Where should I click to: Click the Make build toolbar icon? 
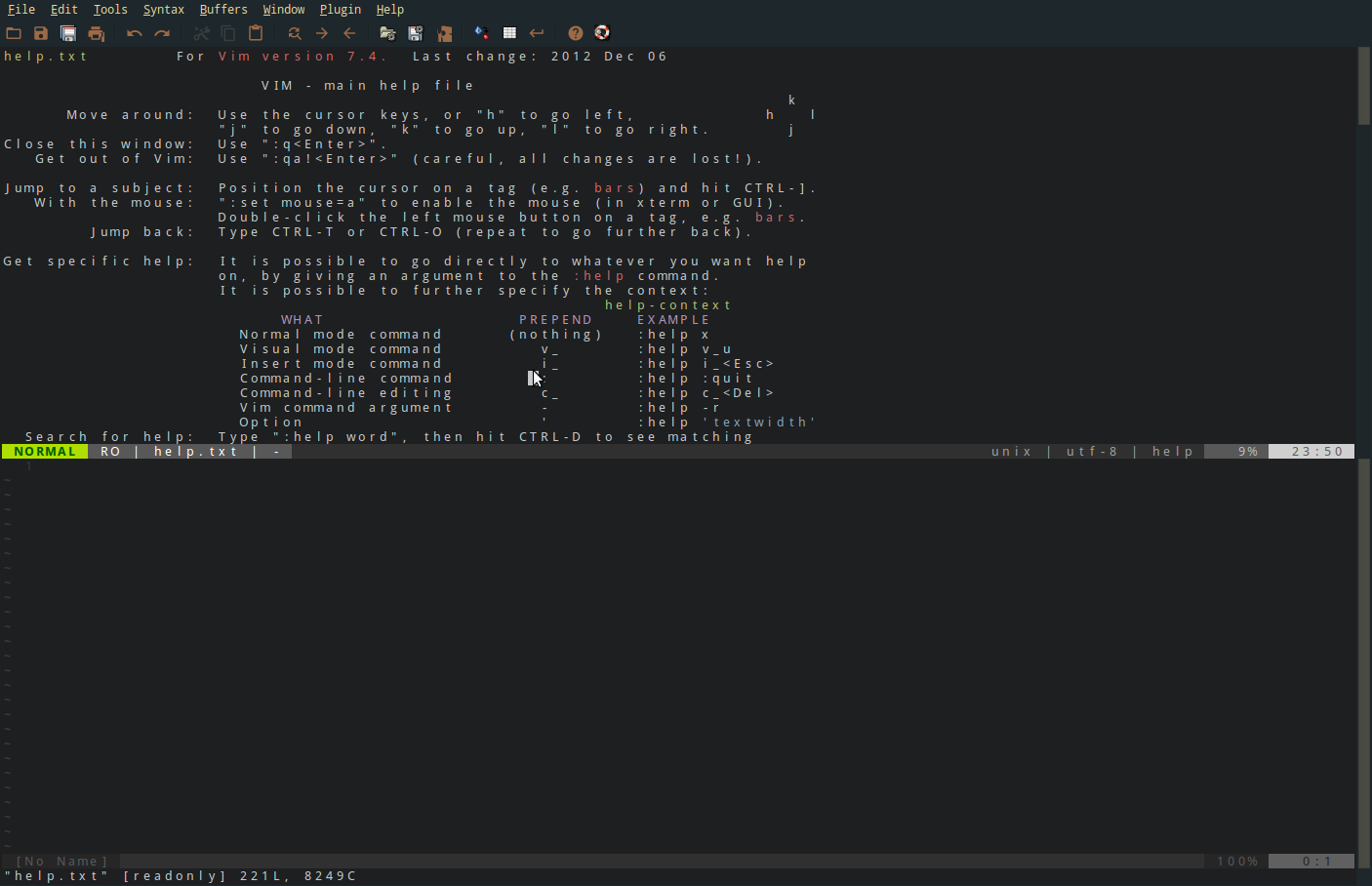(x=481, y=33)
